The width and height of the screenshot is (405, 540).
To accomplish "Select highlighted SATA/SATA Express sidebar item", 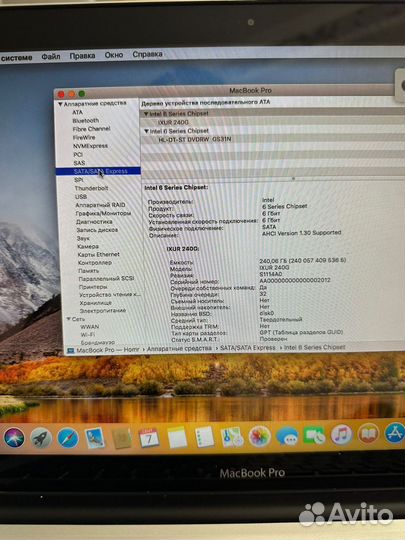I will tap(98, 171).
